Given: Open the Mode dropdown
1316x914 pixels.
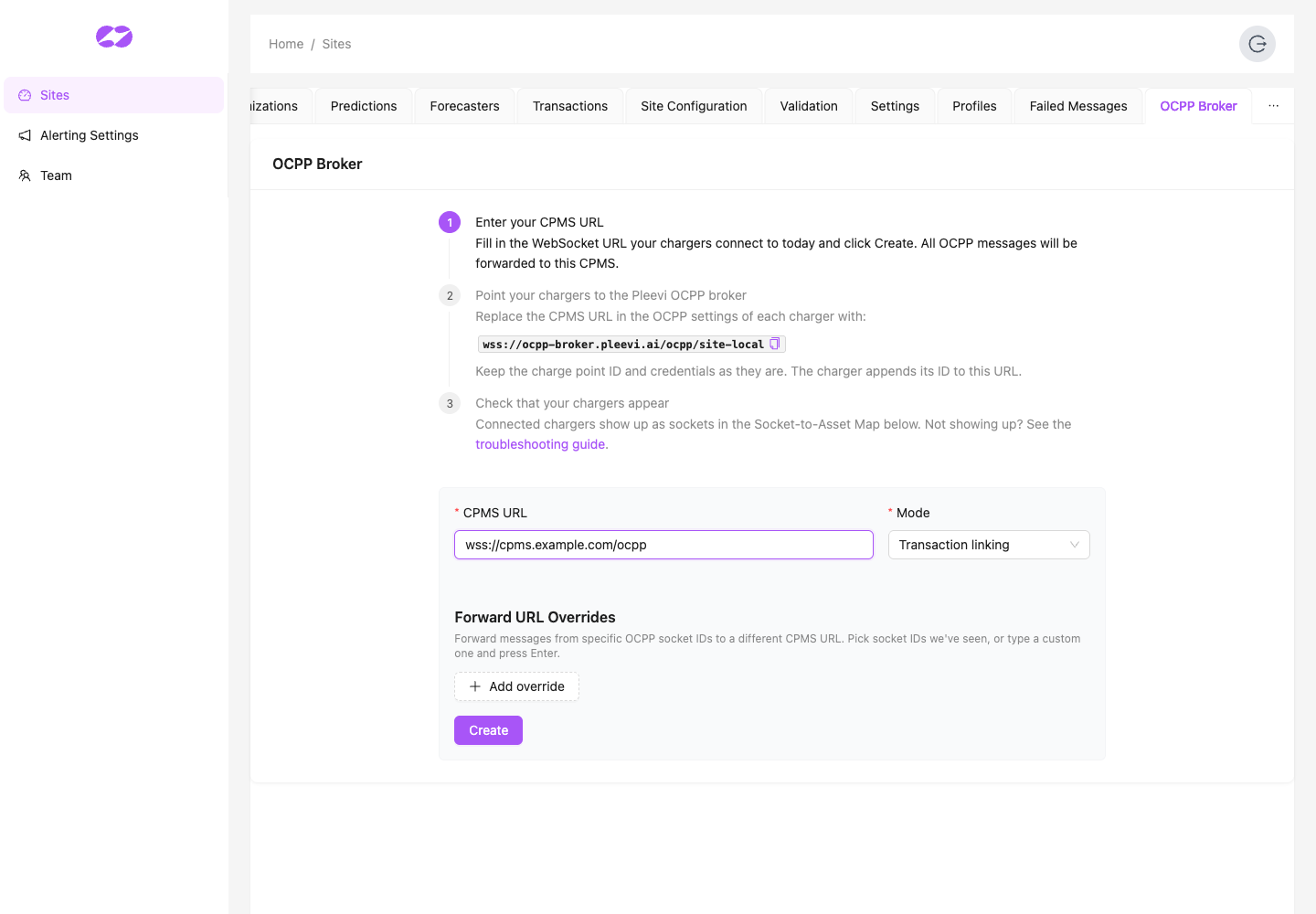Looking at the screenshot, I should coord(989,545).
